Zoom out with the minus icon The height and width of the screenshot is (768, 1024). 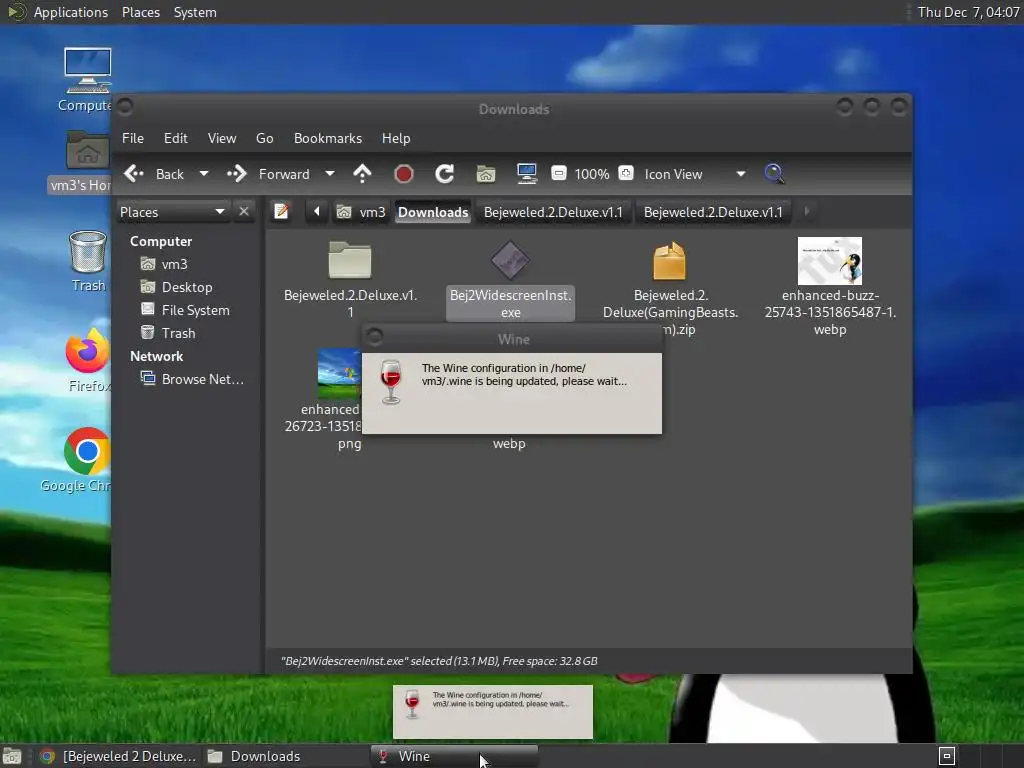(x=558, y=173)
